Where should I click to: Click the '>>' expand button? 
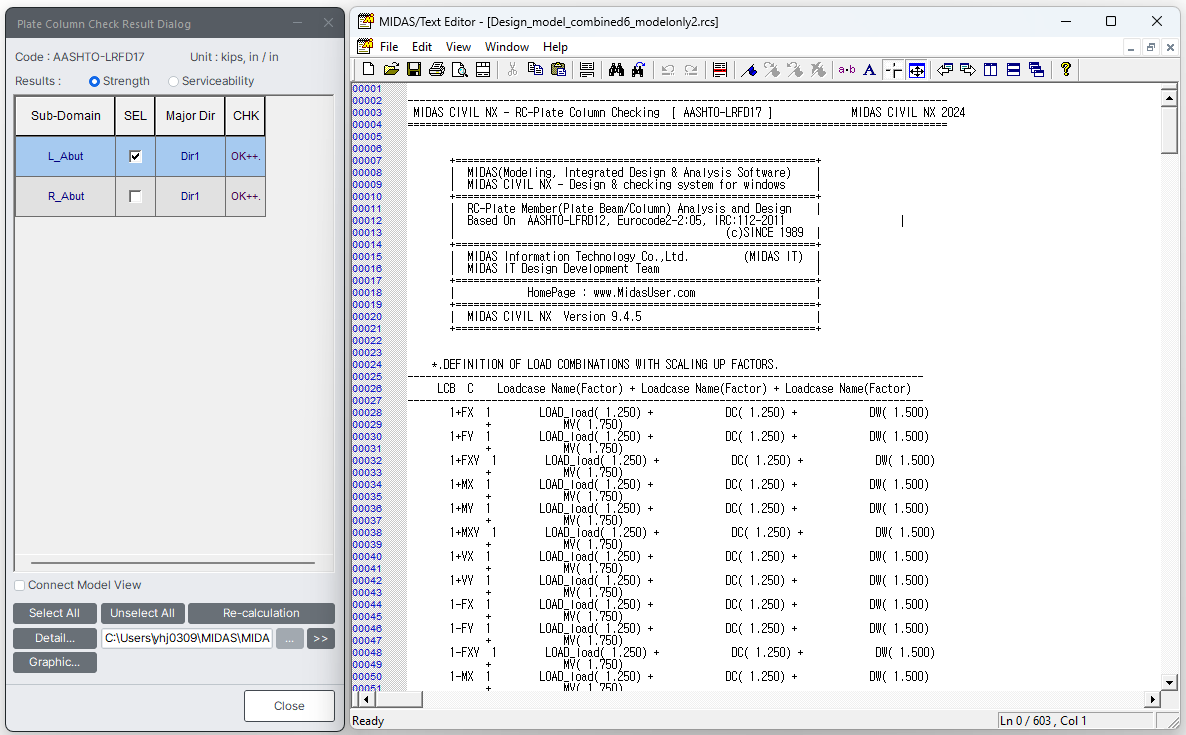coord(321,639)
